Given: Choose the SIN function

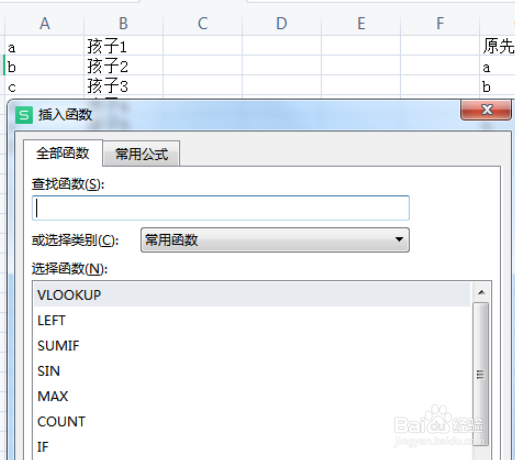Looking at the screenshot, I should (252, 371).
